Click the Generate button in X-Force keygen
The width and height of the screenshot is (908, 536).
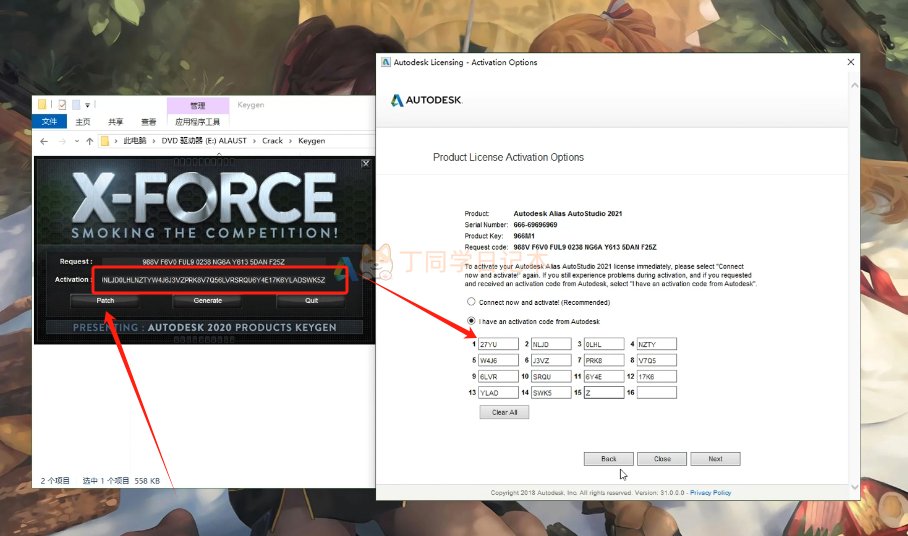pyautogui.click(x=207, y=300)
